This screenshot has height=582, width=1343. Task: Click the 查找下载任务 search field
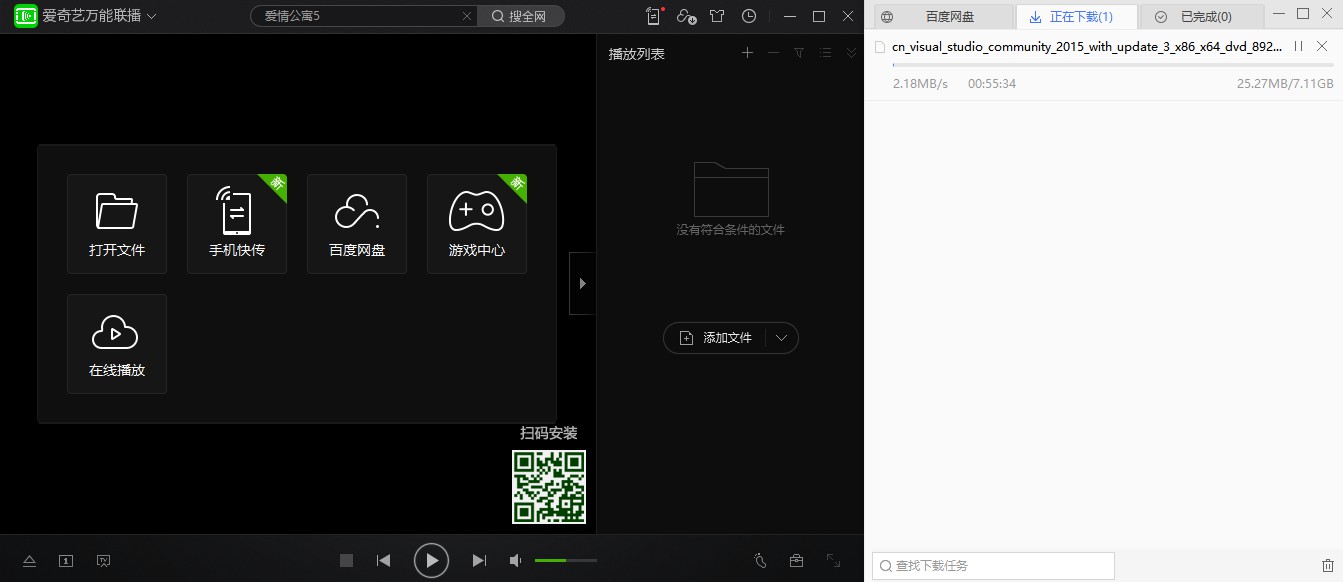(x=993, y=566)
